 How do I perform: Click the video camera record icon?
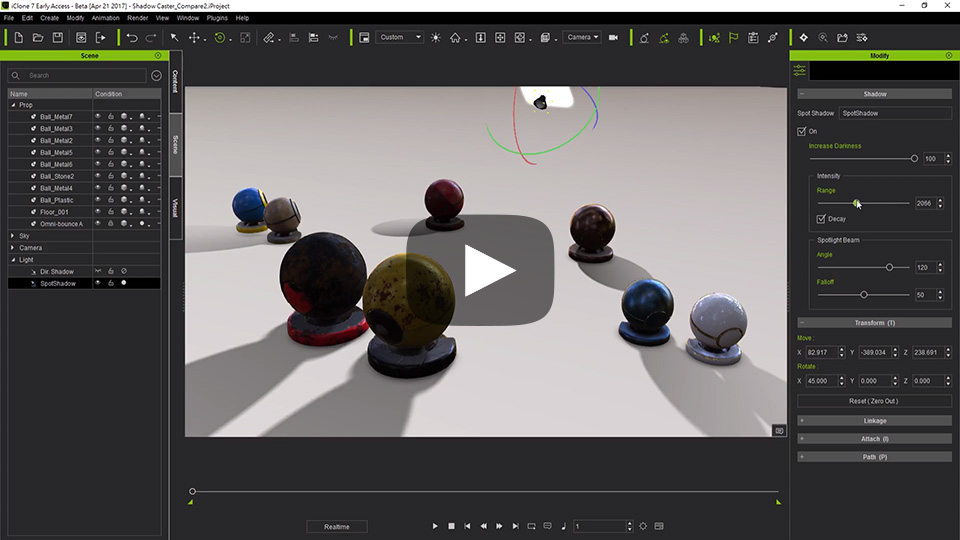click(613, 38)
